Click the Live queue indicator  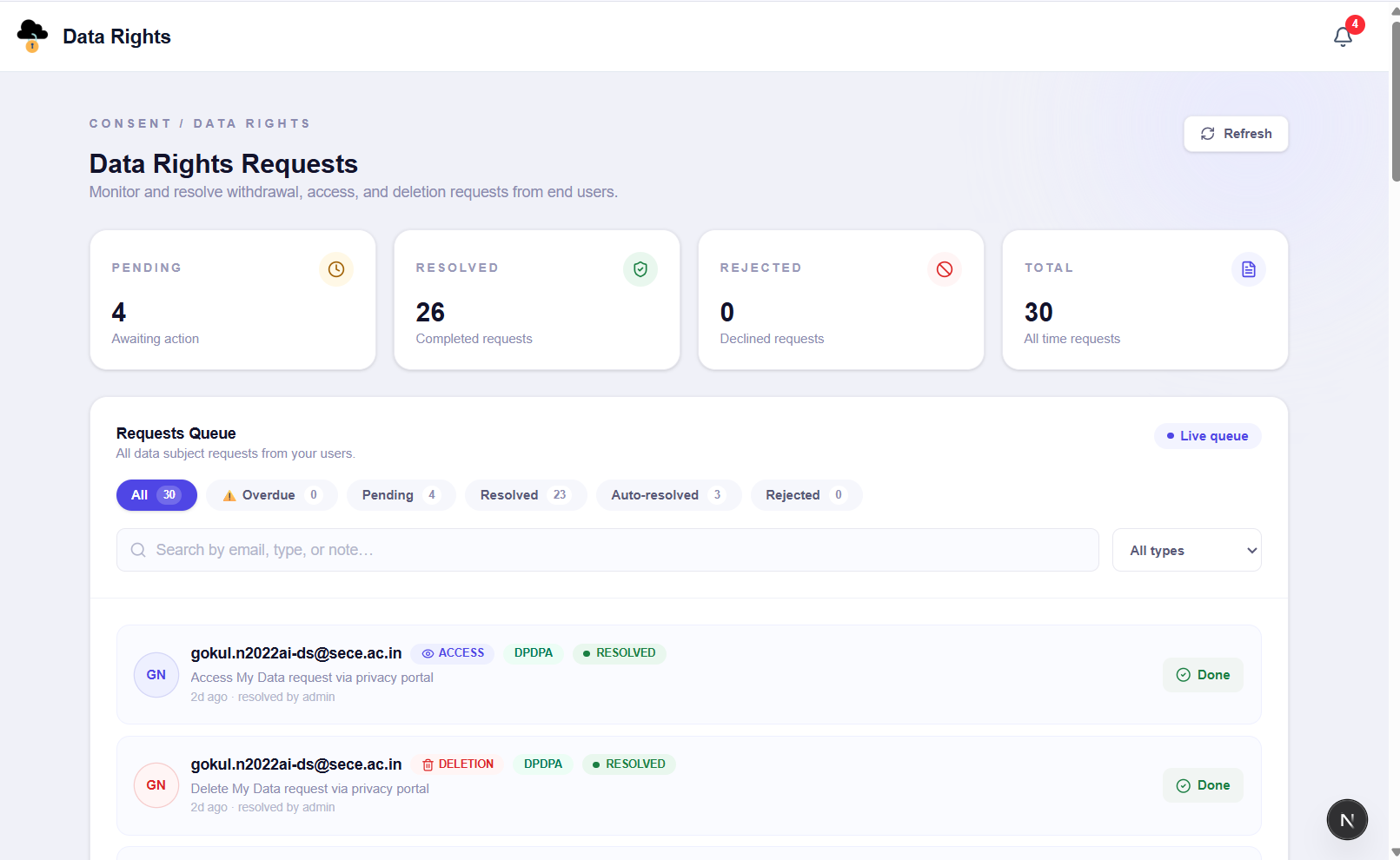[1208, 436]
